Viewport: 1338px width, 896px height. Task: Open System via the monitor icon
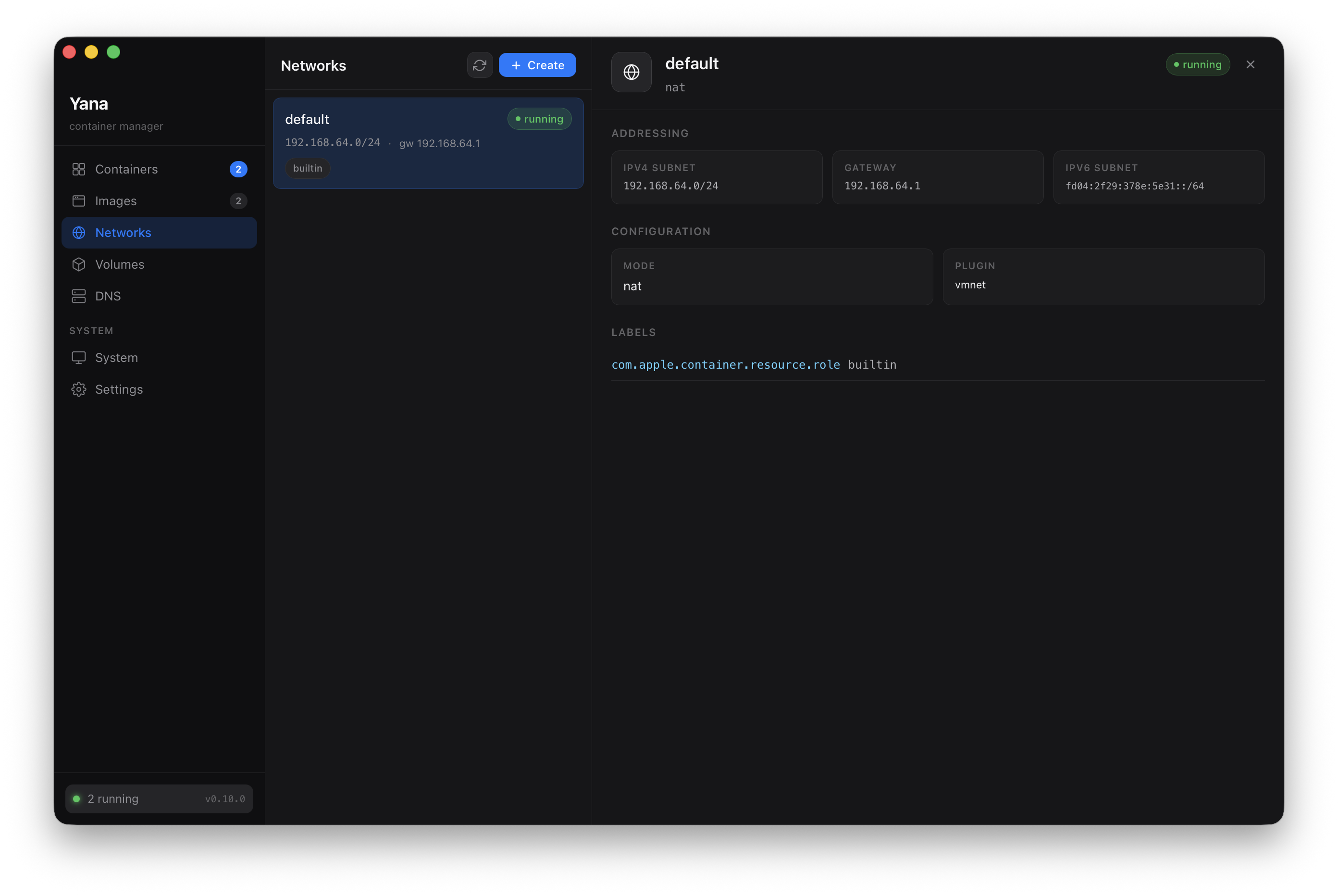(79, 358)
